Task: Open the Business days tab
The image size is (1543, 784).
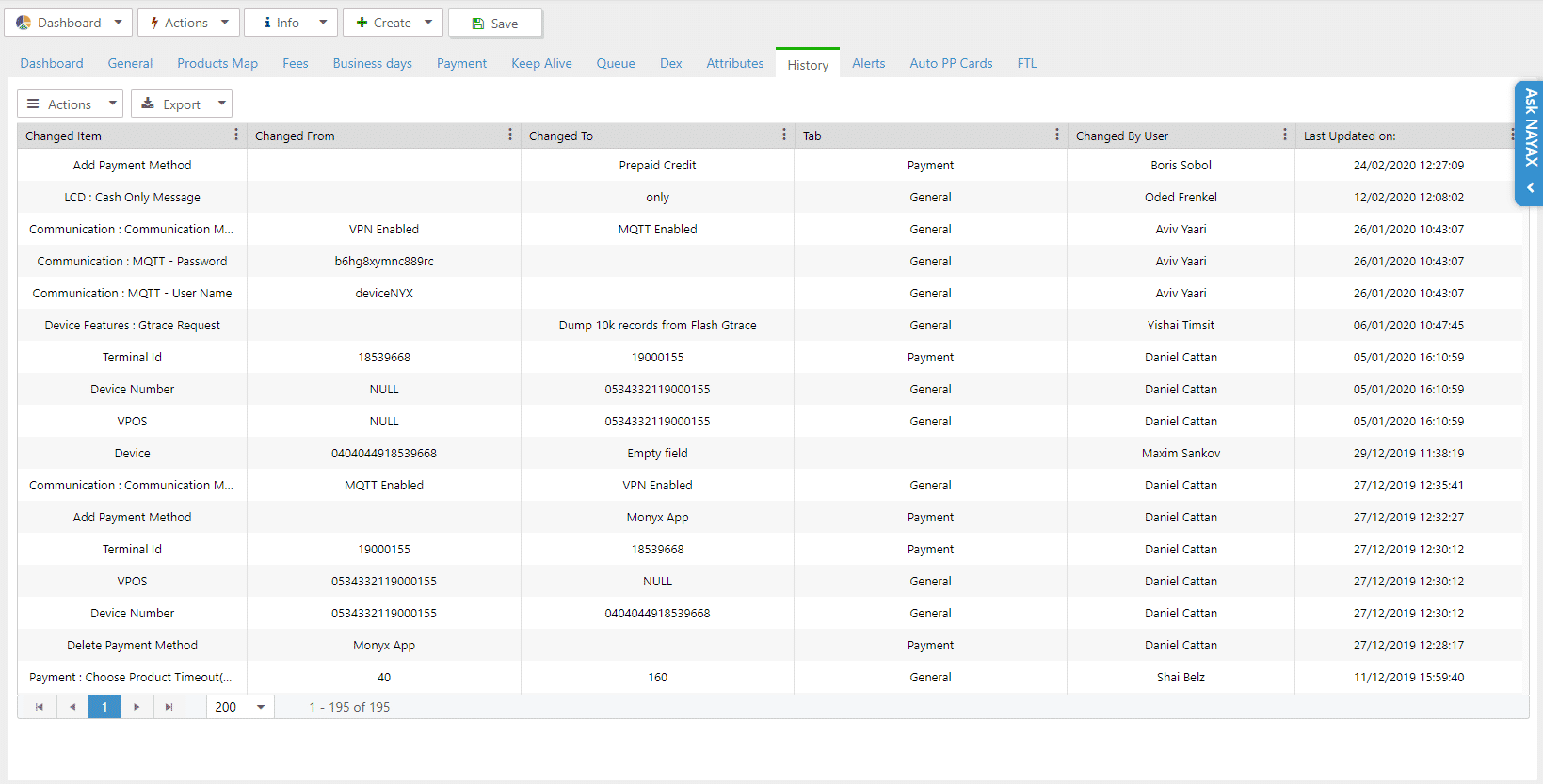Action: [373, 63]
